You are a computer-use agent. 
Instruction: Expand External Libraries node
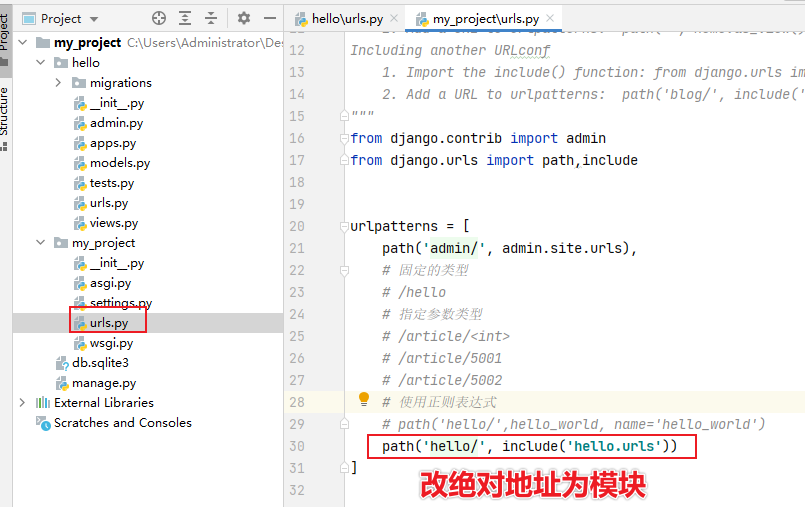pyautogui.click(x=23, y=402)
